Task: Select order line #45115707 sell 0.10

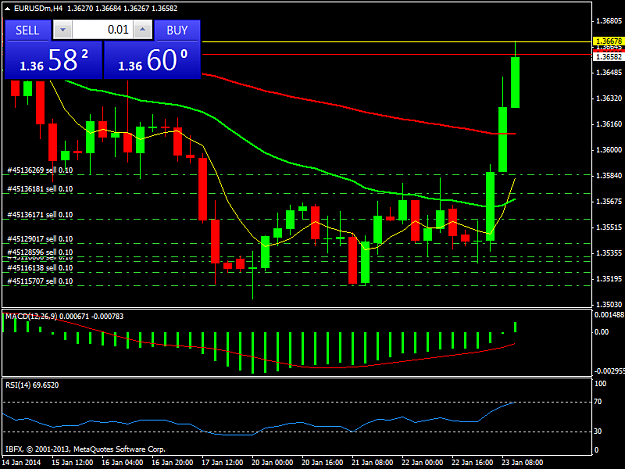Action: point(40,281)
